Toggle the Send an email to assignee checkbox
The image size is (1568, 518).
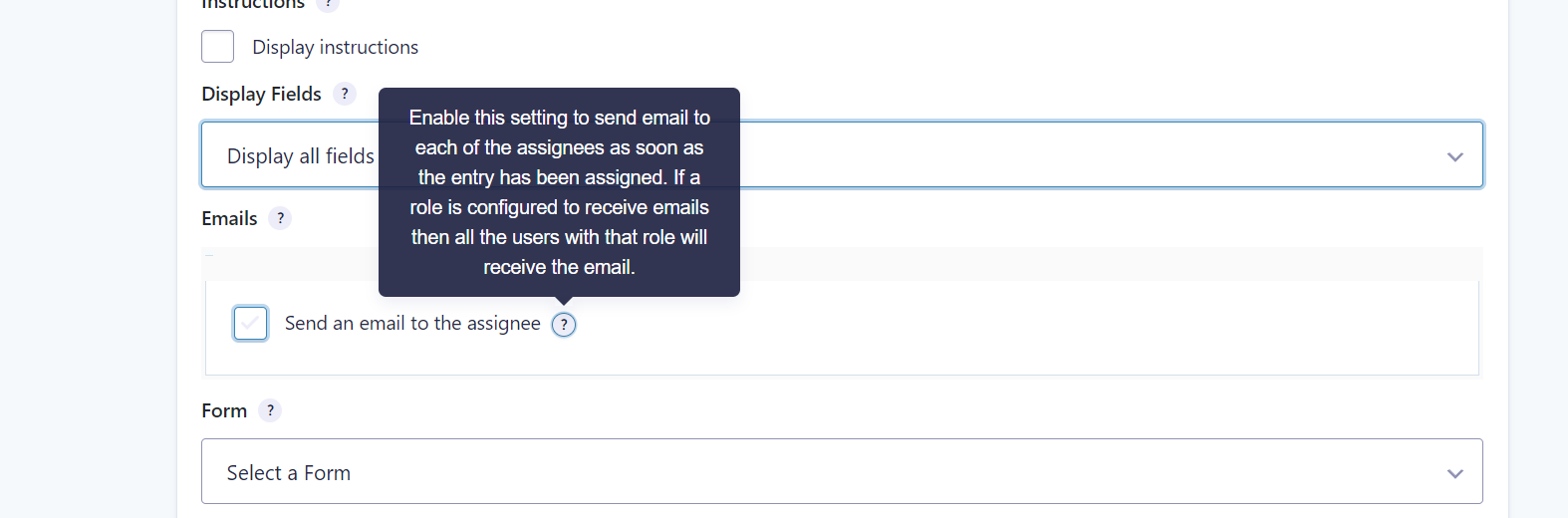tap(250, 323)
